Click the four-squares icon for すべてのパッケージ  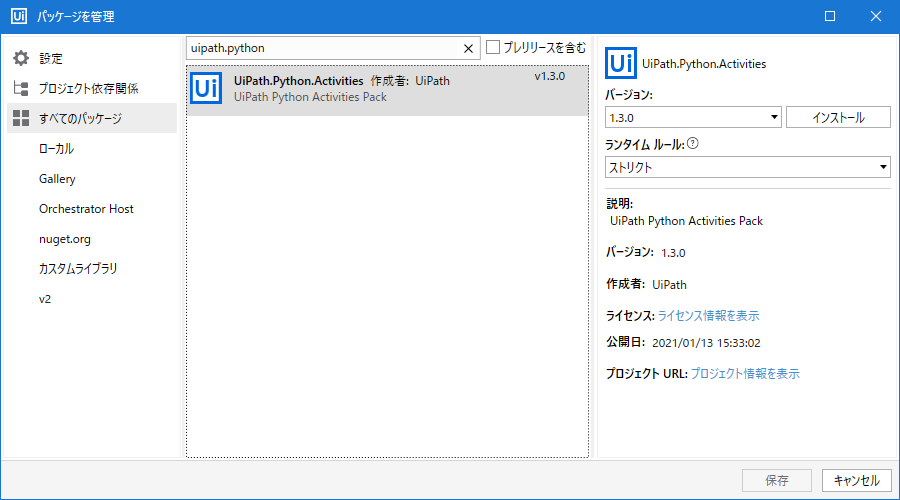[x=21, y=118]
